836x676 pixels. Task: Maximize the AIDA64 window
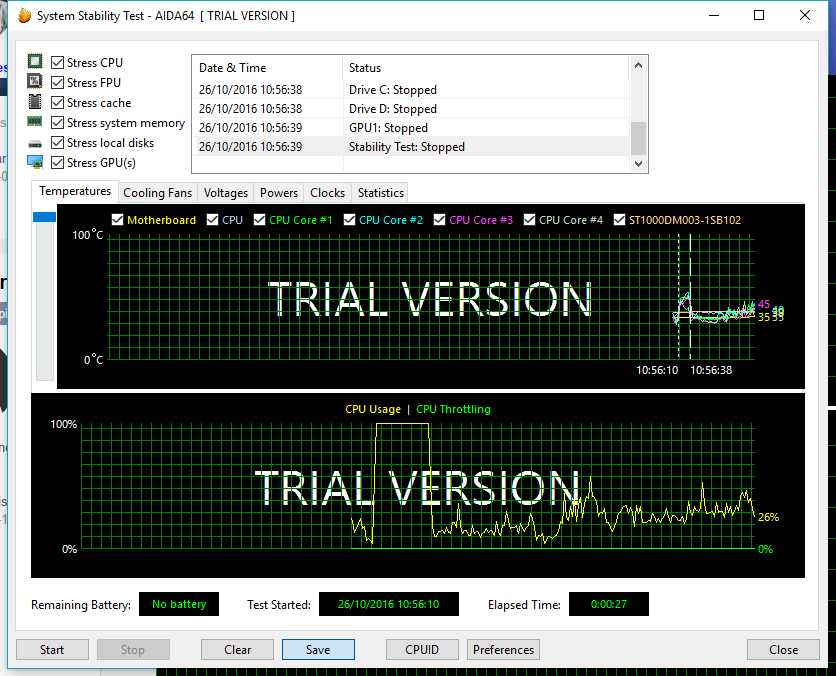[x=759, y=15]
